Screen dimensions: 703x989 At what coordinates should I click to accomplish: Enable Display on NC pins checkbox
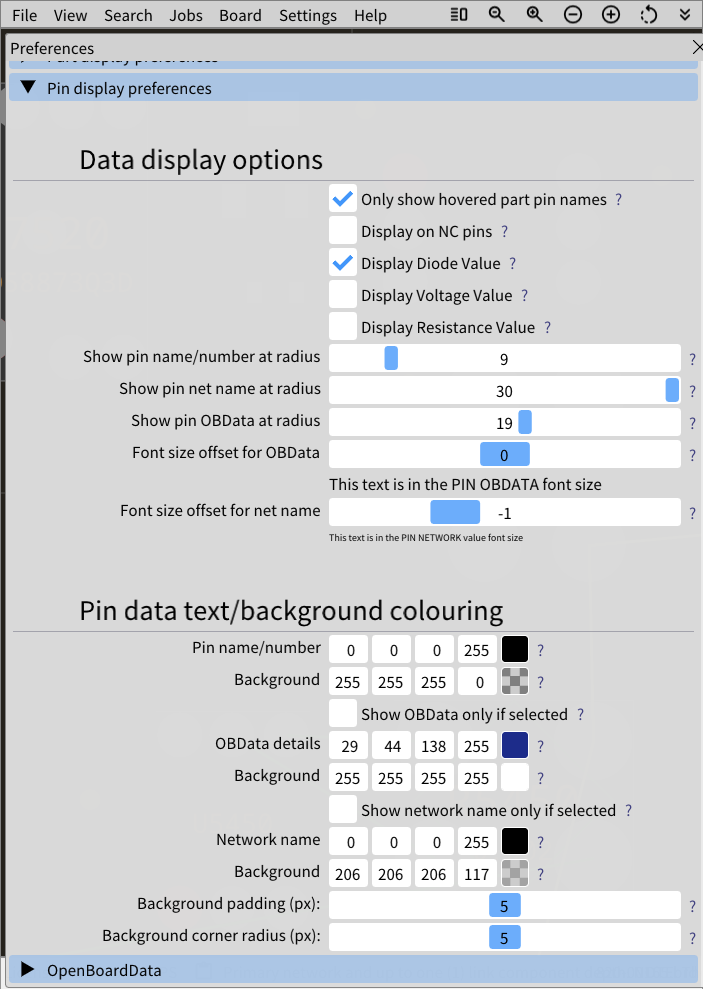[343, 232]
